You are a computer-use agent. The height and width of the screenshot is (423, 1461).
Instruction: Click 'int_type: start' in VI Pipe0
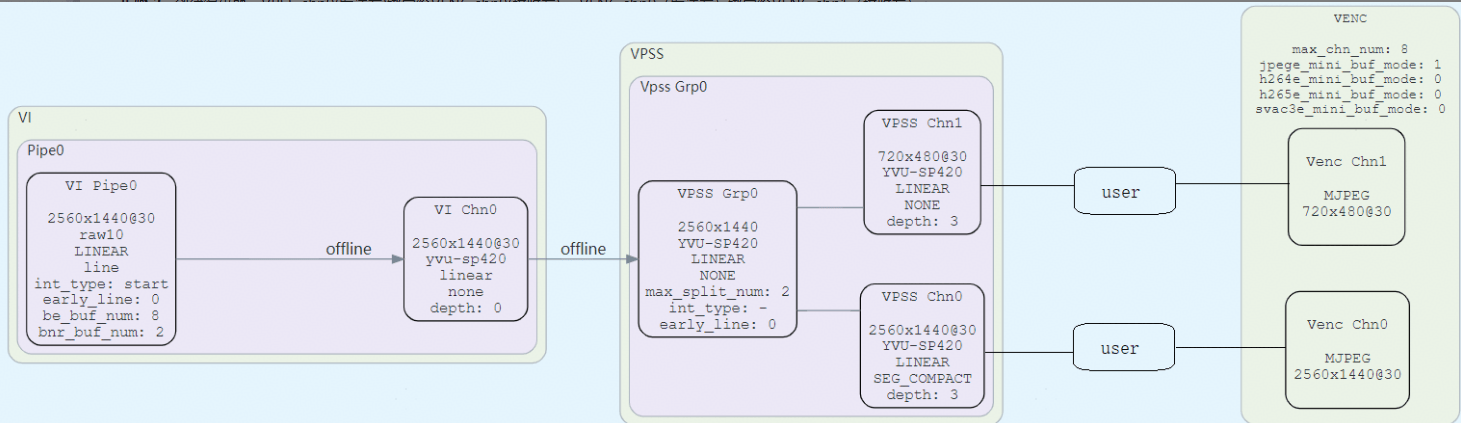point(101,283)
